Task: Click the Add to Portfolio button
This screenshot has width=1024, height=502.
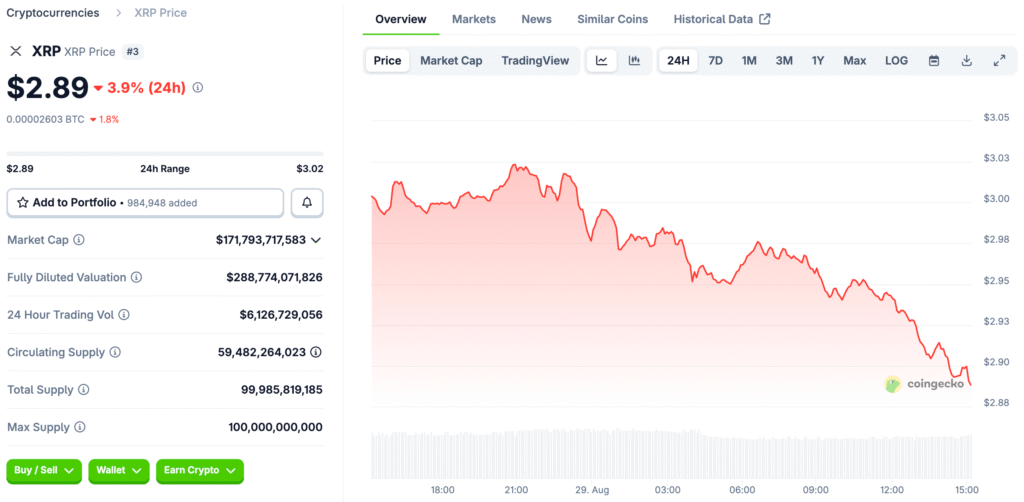Action: pos(145,202)
